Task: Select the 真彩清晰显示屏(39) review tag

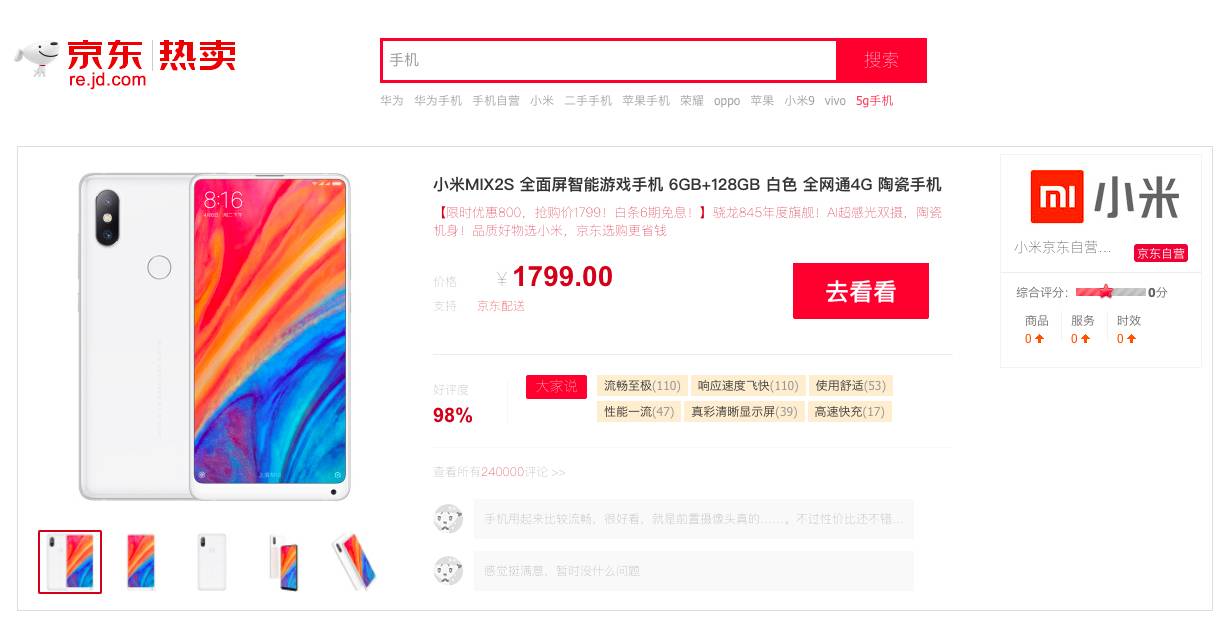Action: 744,411
